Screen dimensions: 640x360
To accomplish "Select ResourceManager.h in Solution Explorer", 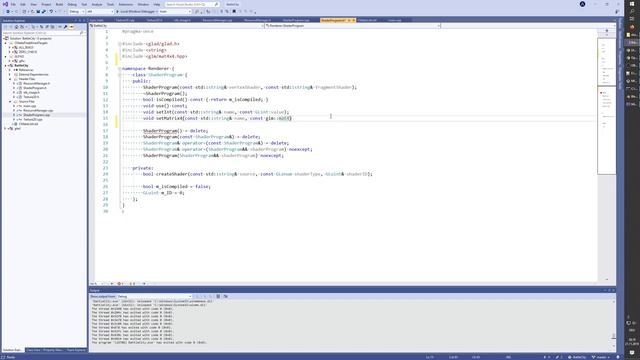I will pos(36,83).
